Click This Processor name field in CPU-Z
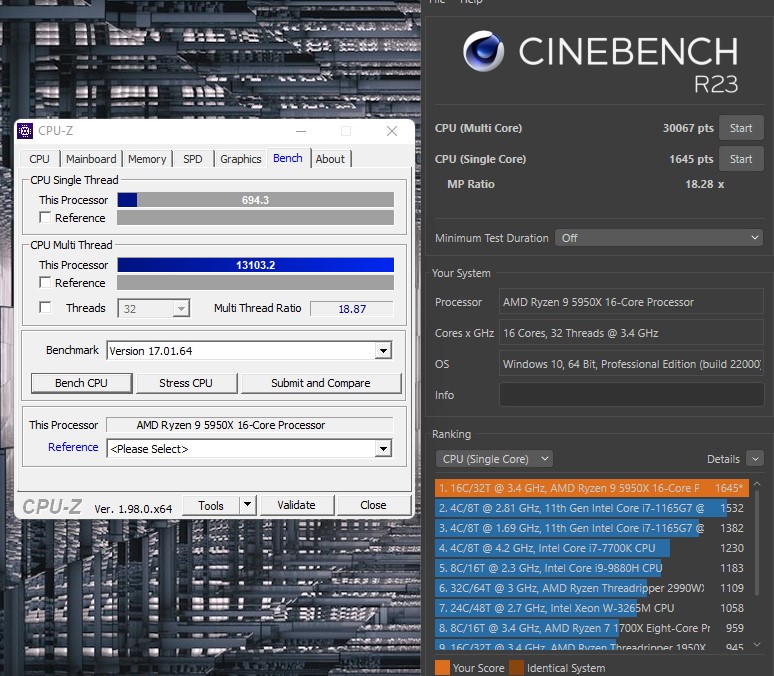Viewport: 774px width, 676px height. [250, 425]
